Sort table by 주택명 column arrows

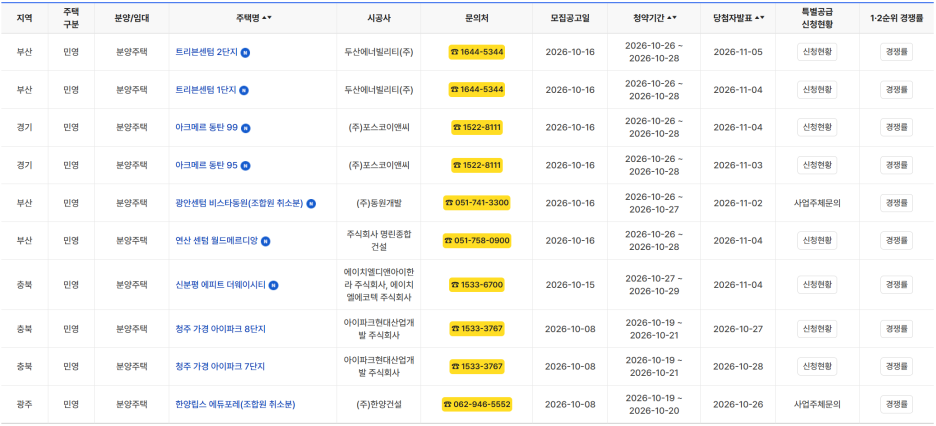point(267,18)
